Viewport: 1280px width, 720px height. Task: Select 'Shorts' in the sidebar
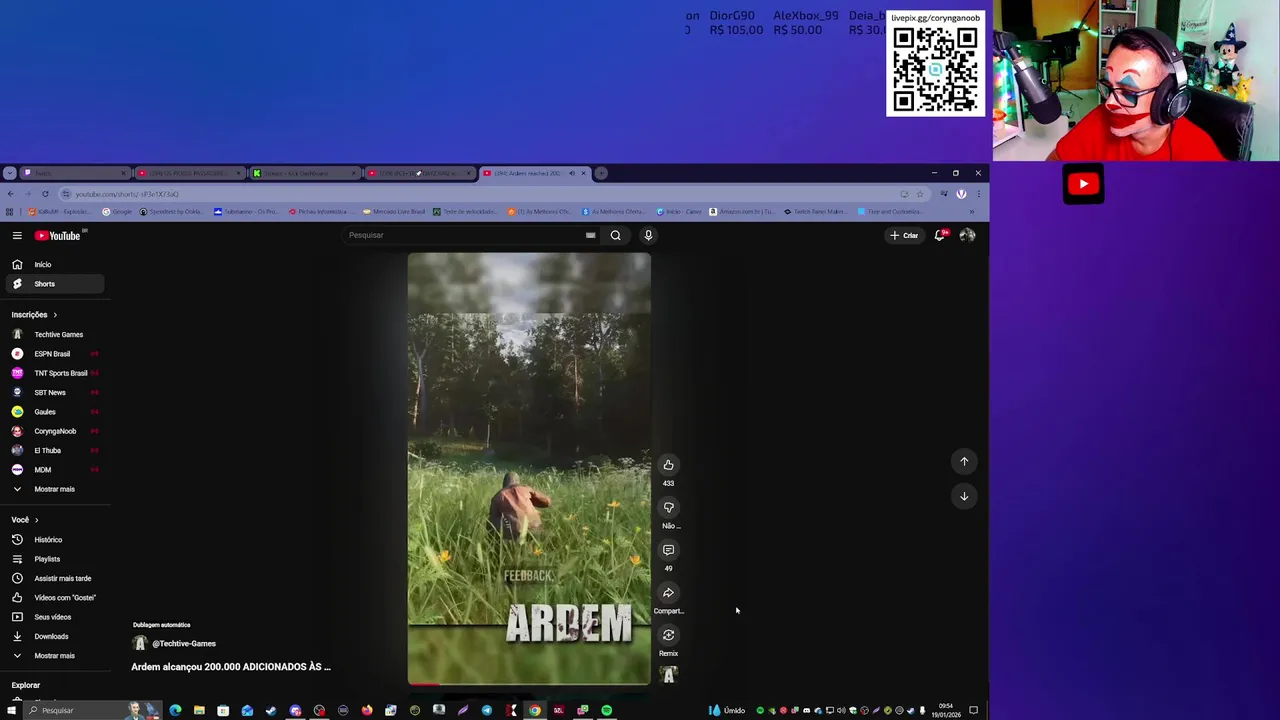[x=55, y=284]
